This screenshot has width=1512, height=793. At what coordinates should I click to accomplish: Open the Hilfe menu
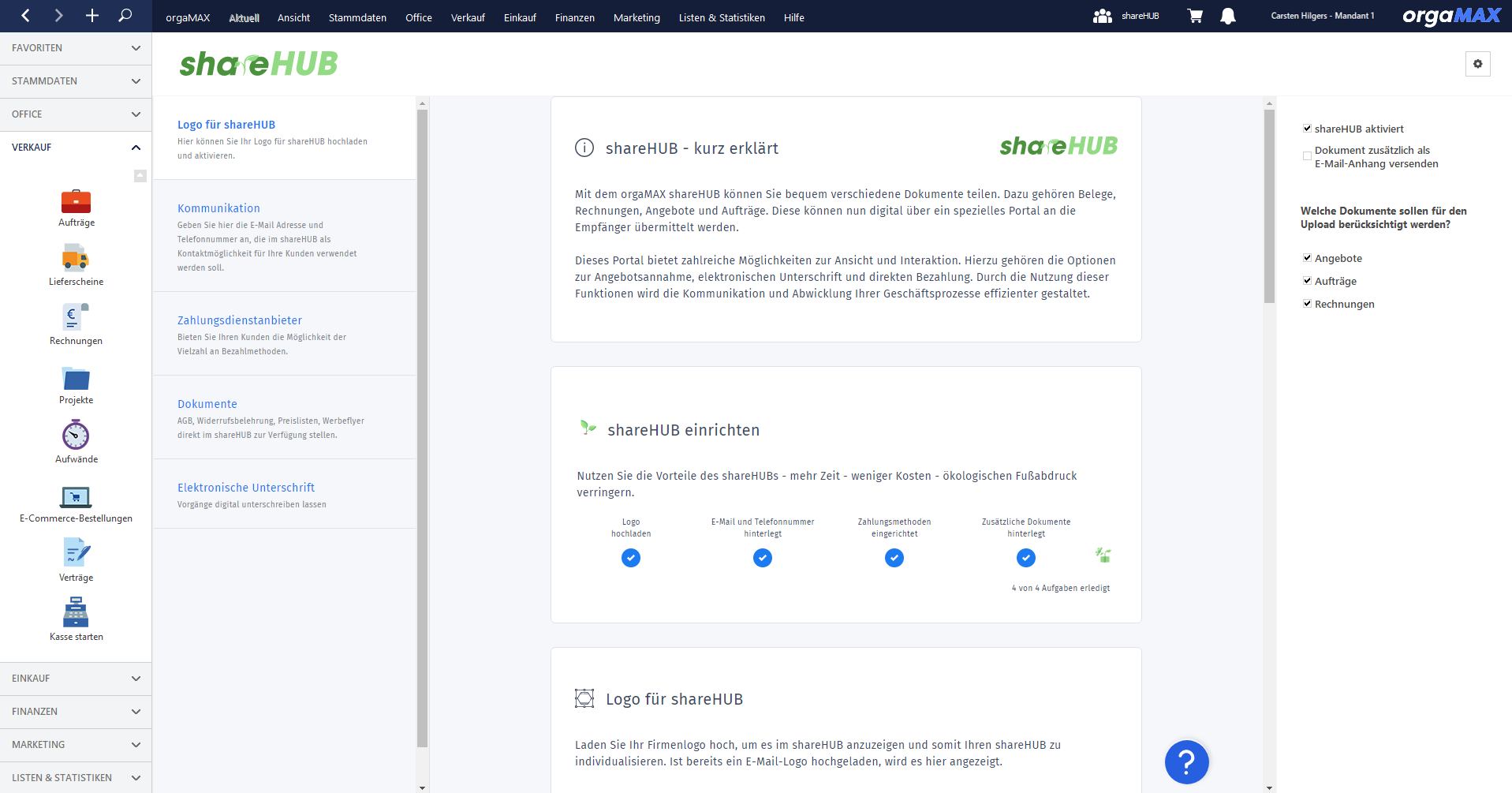pyautogui.click(x=794, y=17)
